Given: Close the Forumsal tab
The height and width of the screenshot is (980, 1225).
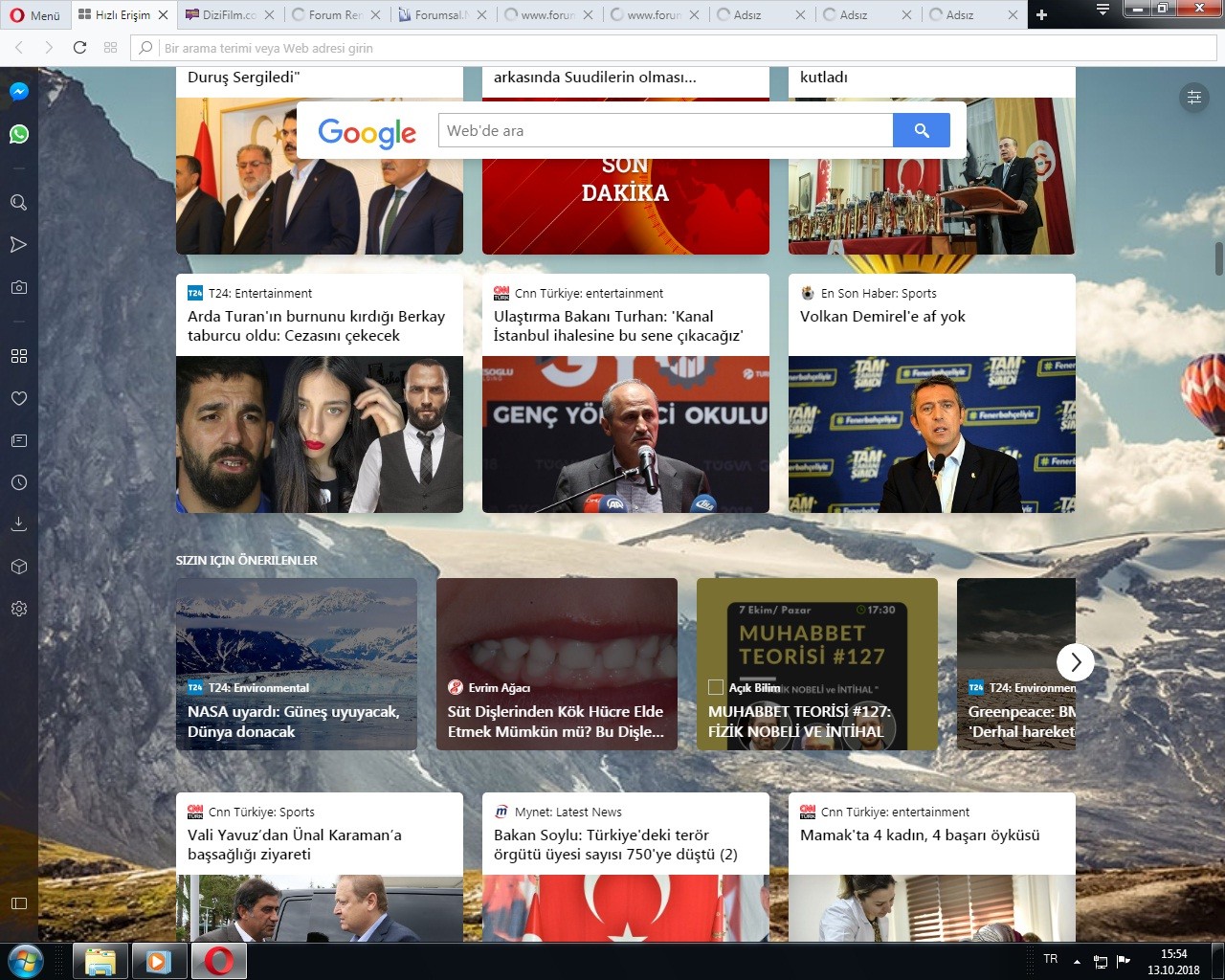Looking at the screenshot, I should click(481, 14).
